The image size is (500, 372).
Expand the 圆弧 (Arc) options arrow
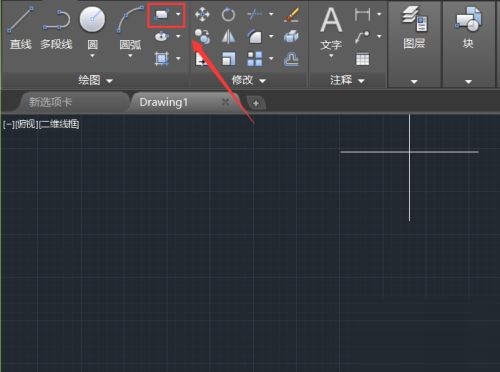tap(130, 56)
